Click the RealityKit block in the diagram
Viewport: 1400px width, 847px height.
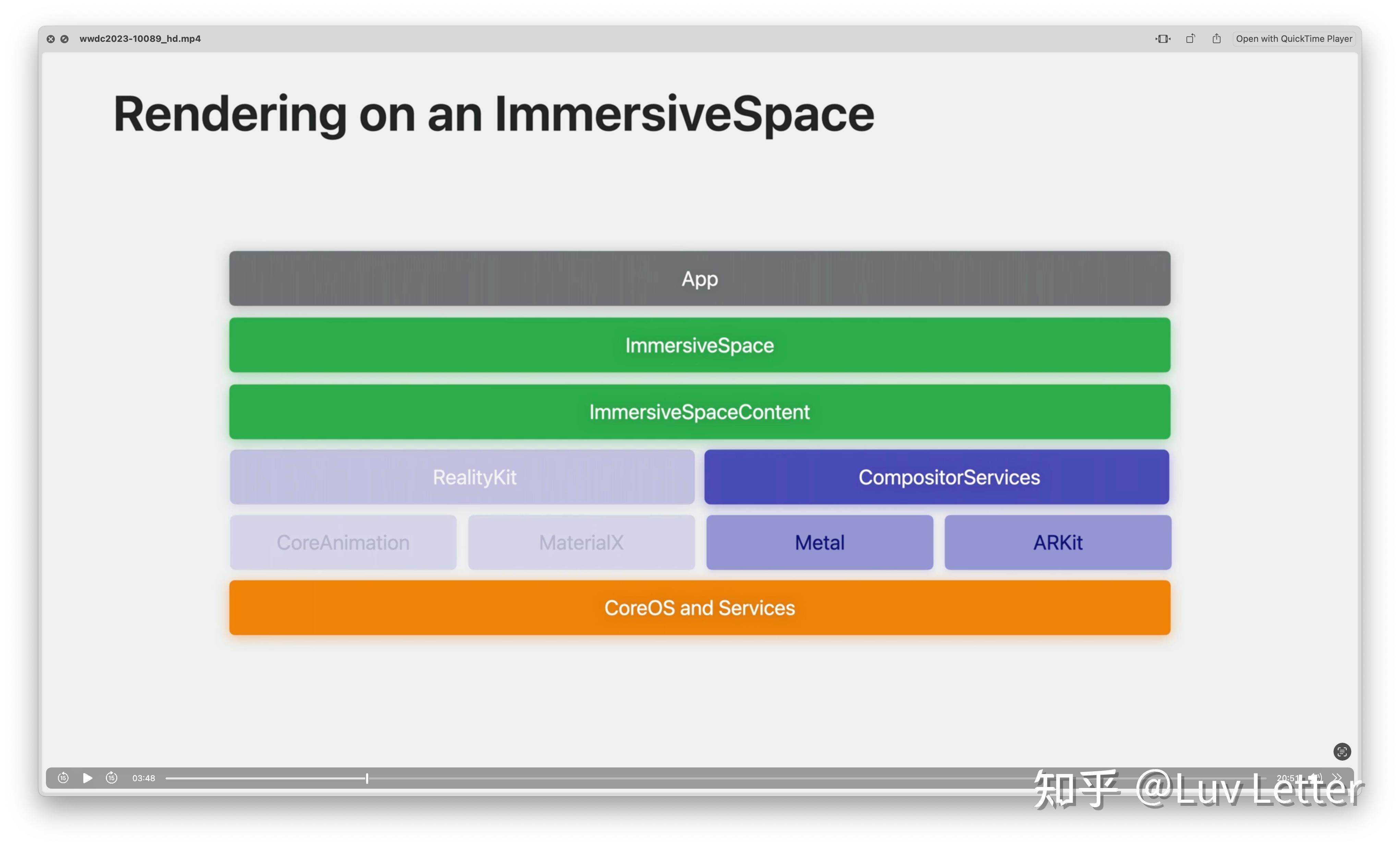[475, 477]
